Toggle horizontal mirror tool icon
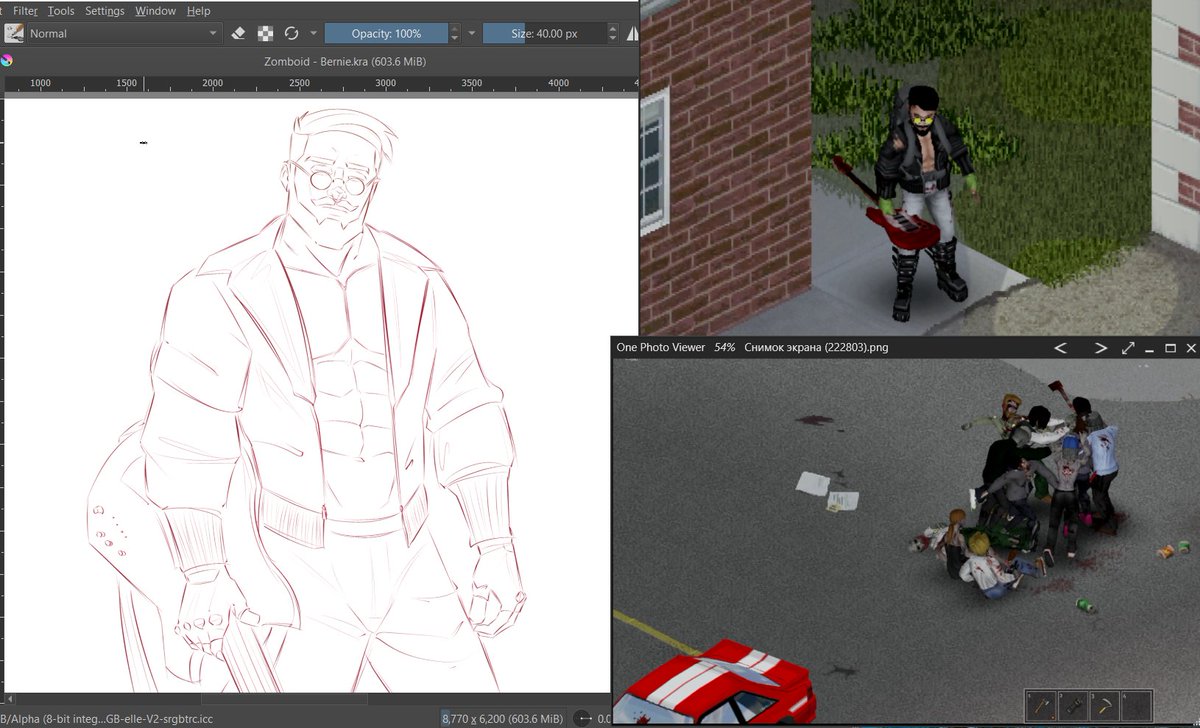 tap(632, 33)
